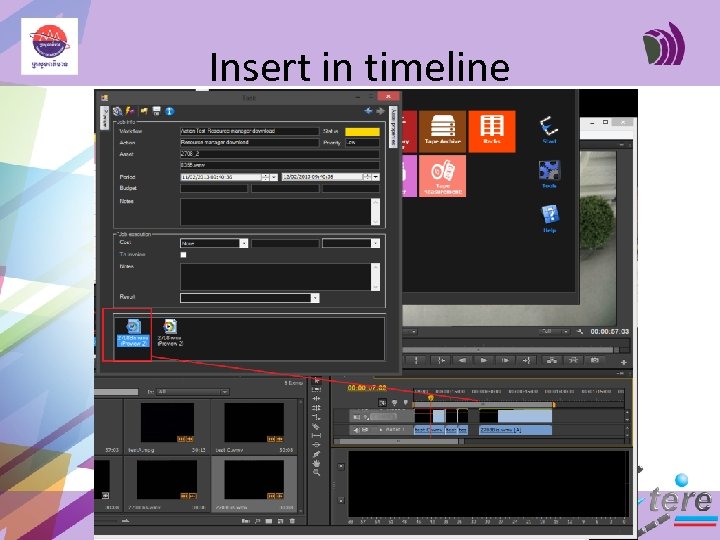The width and height of the screenshot is (720, 540).
Task: Select the highlighted preview file icon
Action: point(133,333)
